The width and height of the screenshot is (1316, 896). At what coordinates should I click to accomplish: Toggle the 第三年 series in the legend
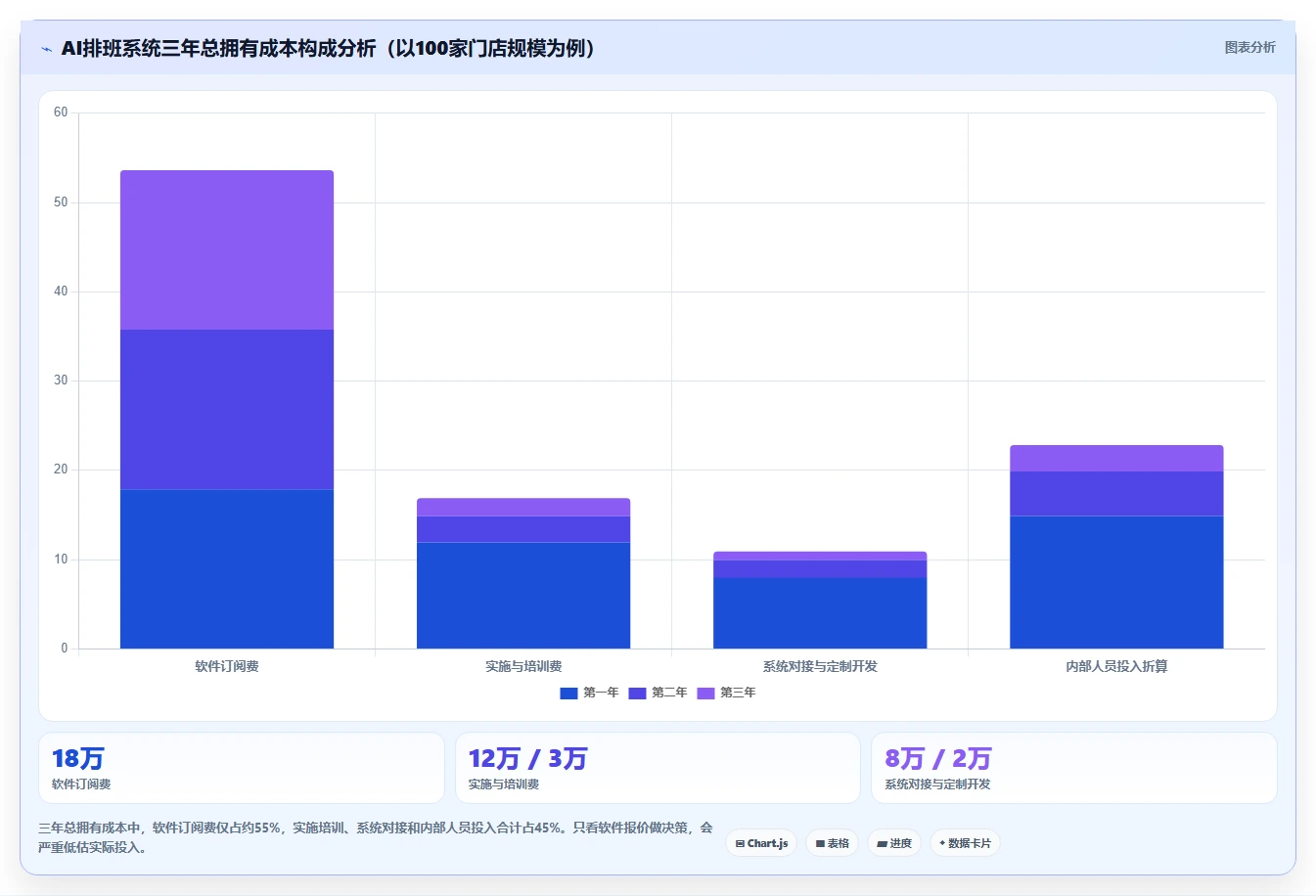pyautogui.click(x=726, y=693)
